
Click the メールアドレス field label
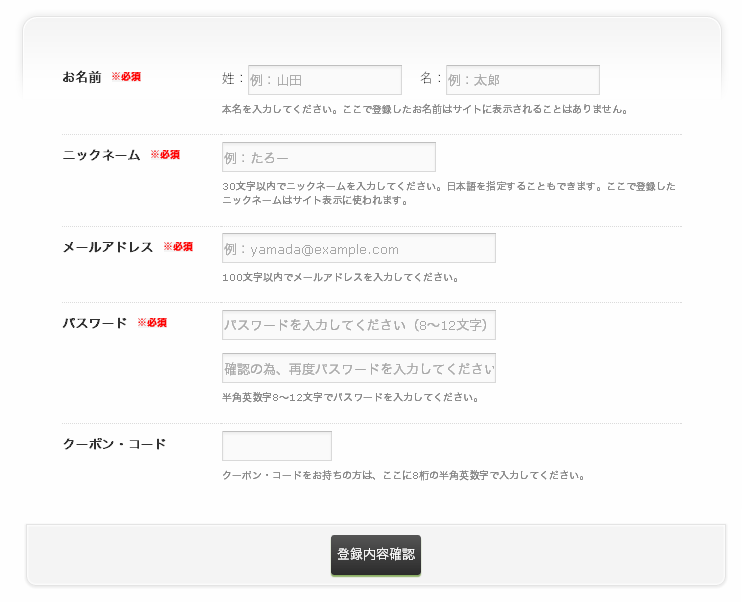click(108, 247)
